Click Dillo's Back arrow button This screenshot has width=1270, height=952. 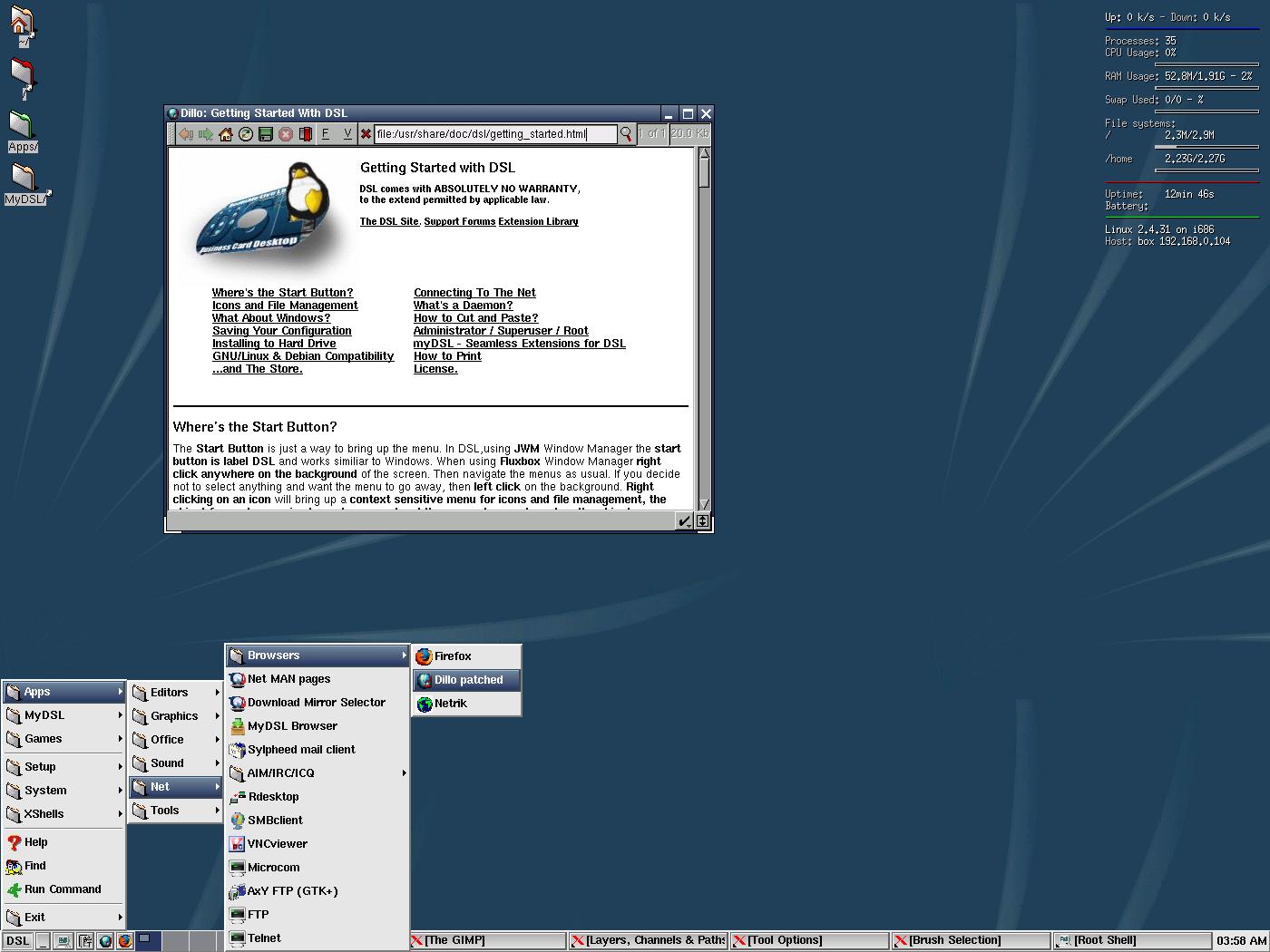click(186, 134)
